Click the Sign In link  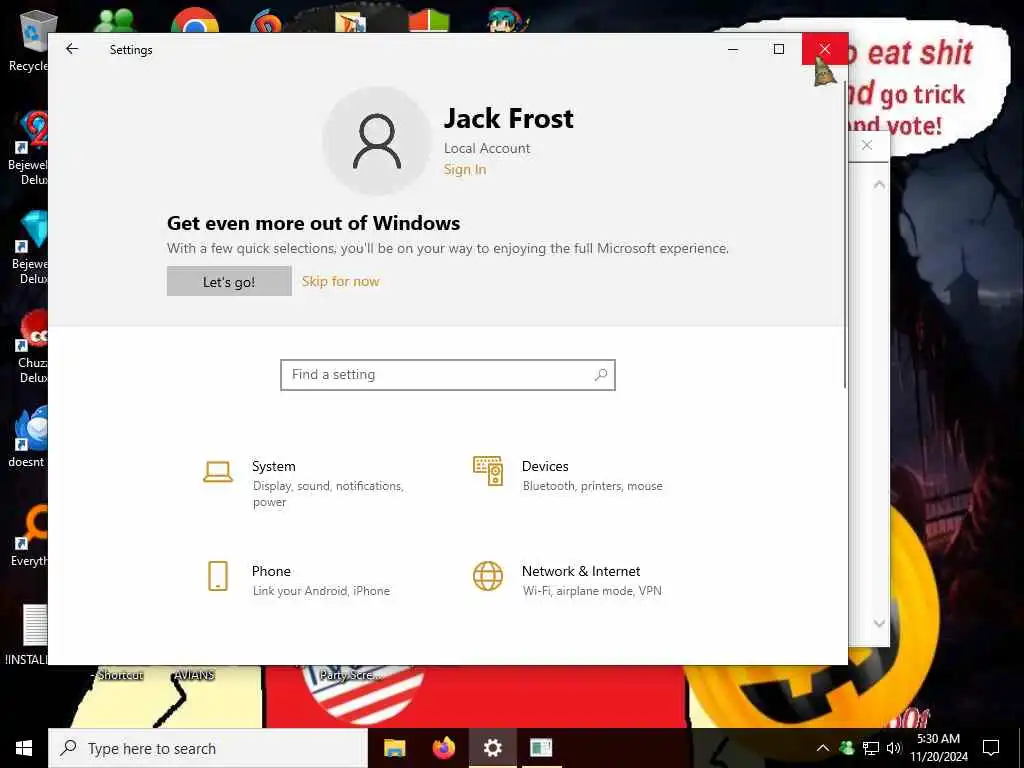coord(465,169)
